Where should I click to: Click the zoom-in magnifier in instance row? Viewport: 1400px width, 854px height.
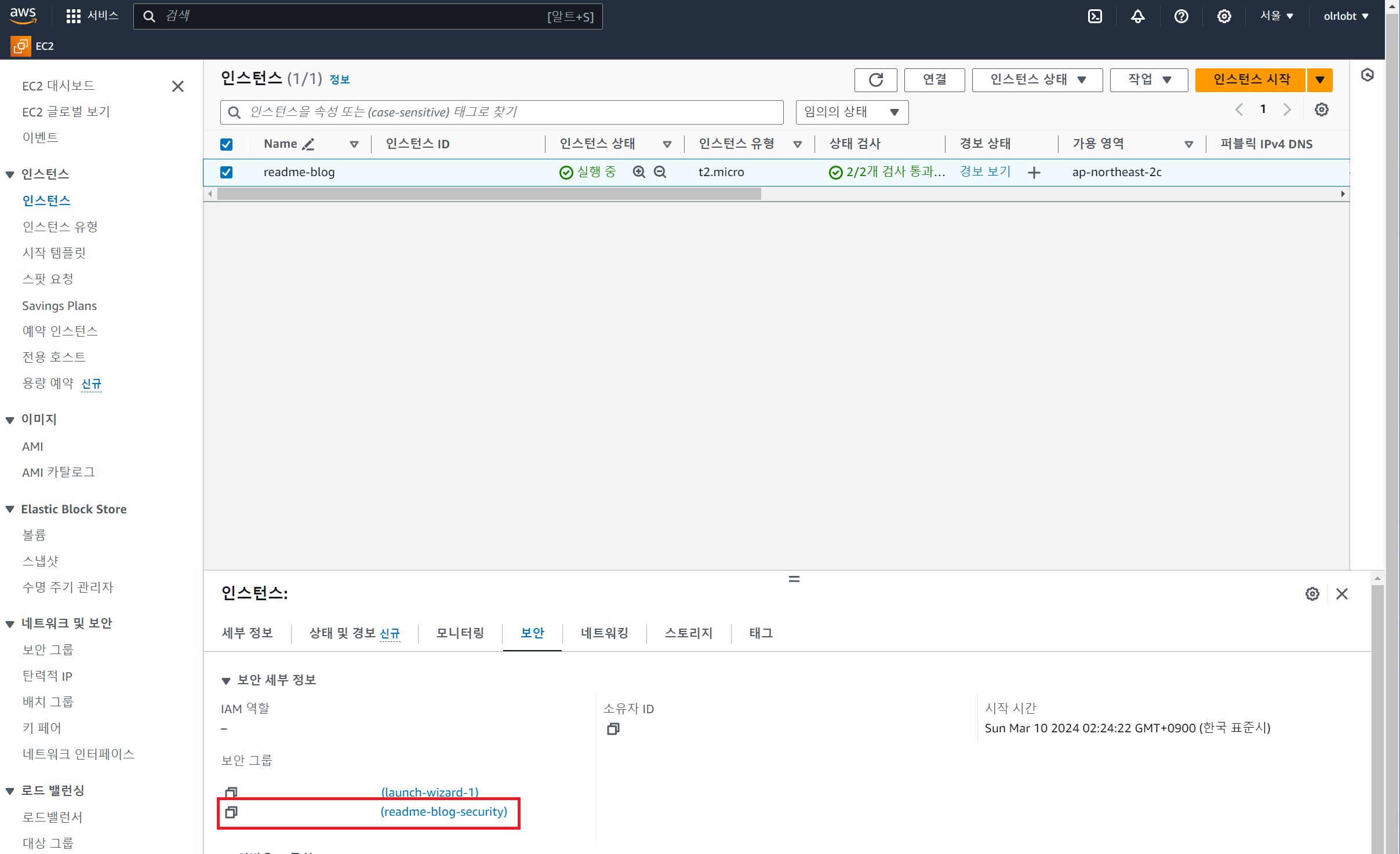(639, 172)
